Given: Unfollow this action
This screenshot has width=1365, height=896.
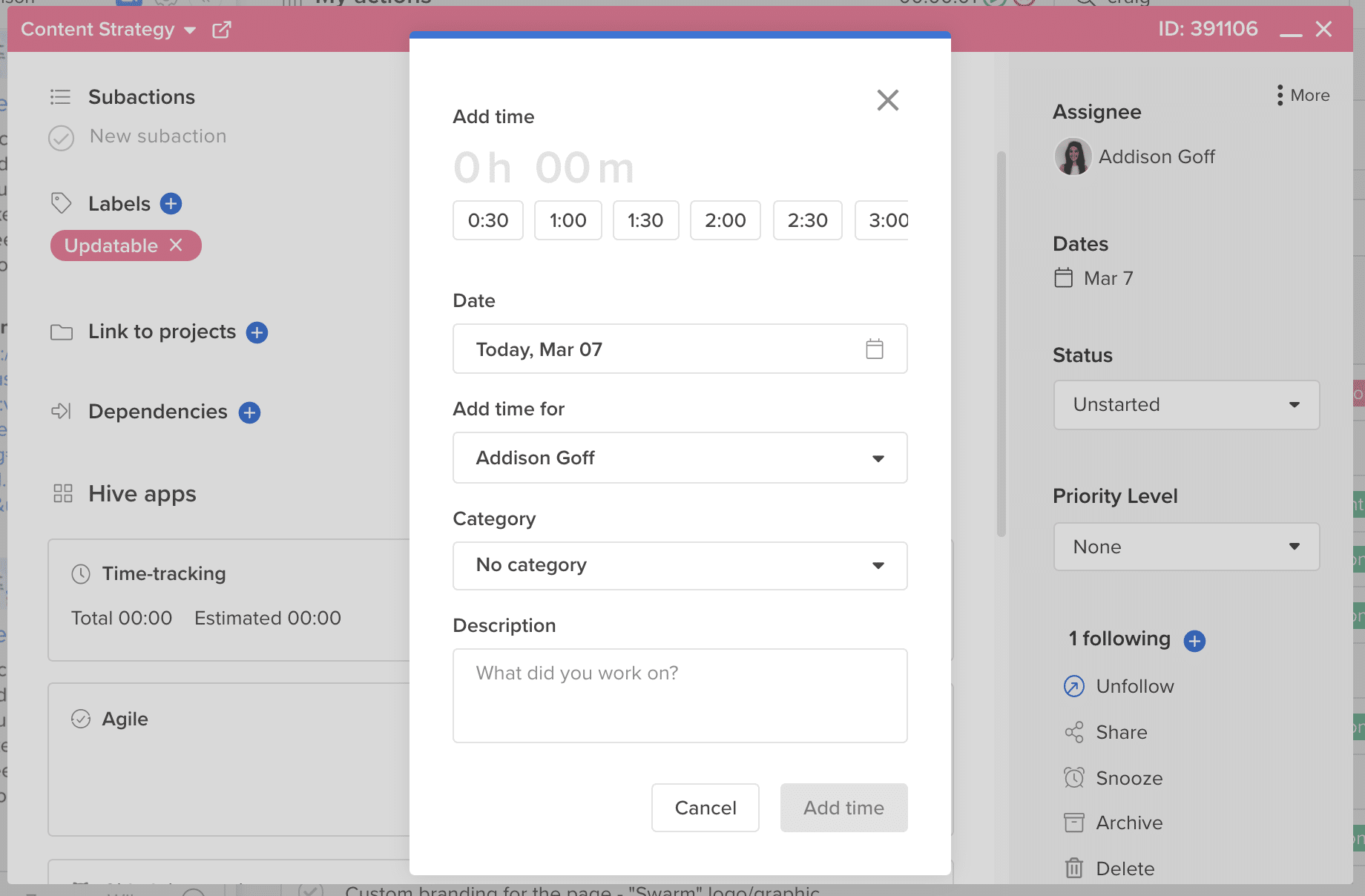Looking at the screenshot, I should click(1073, 686).
